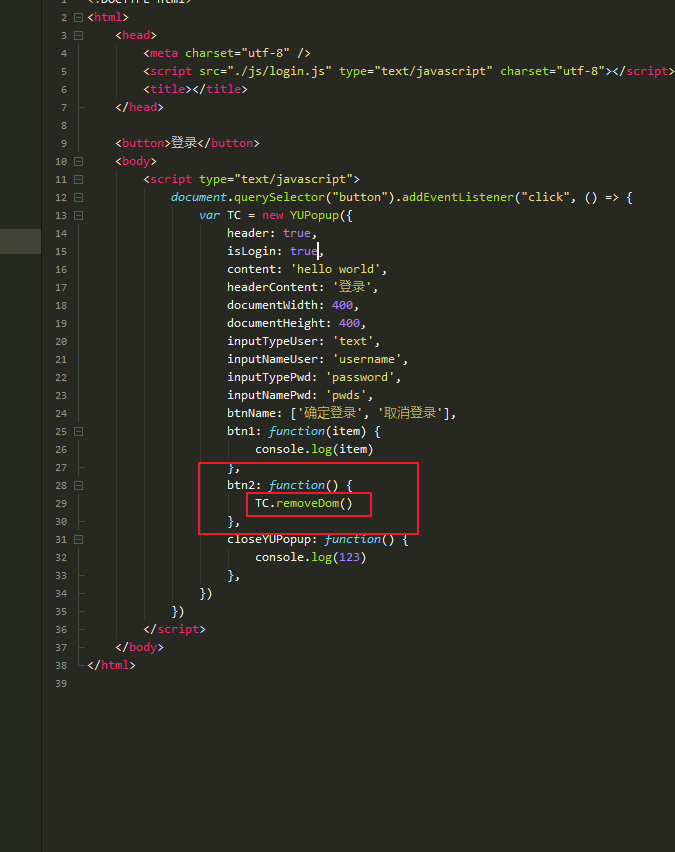
Task: Click the '取消登录' string in btnName
Action: click(410, 413)
